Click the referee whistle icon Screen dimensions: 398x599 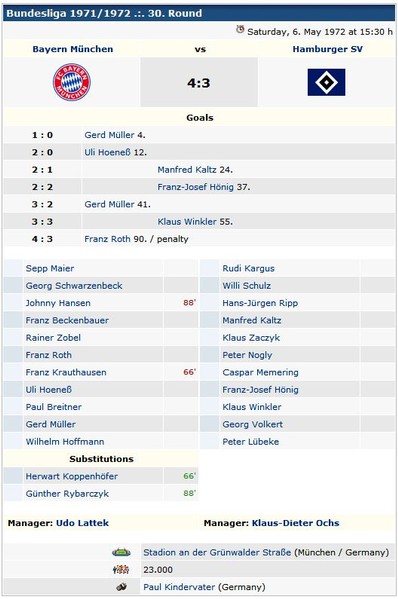coord(122,587)
